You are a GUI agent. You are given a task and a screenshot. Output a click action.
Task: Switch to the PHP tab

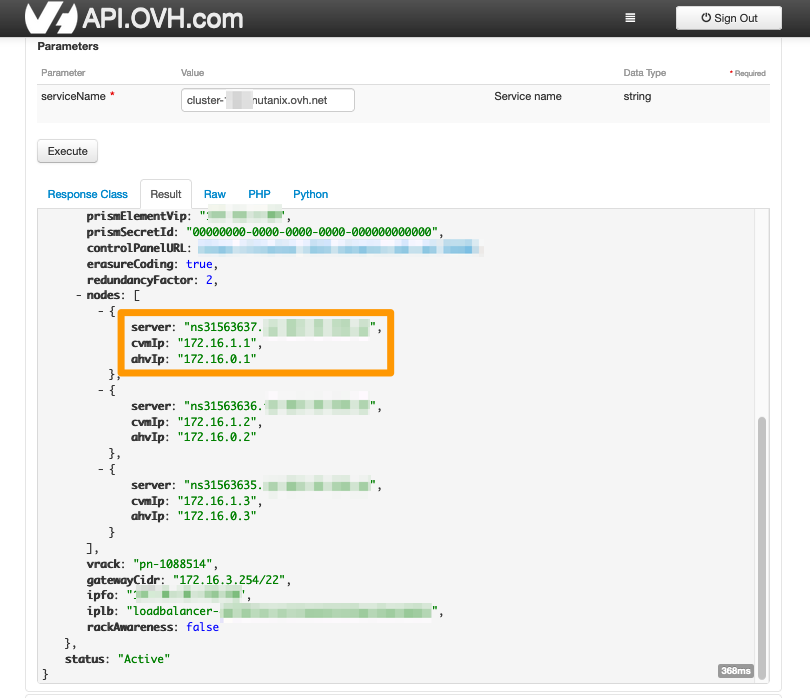pos(259,194)
